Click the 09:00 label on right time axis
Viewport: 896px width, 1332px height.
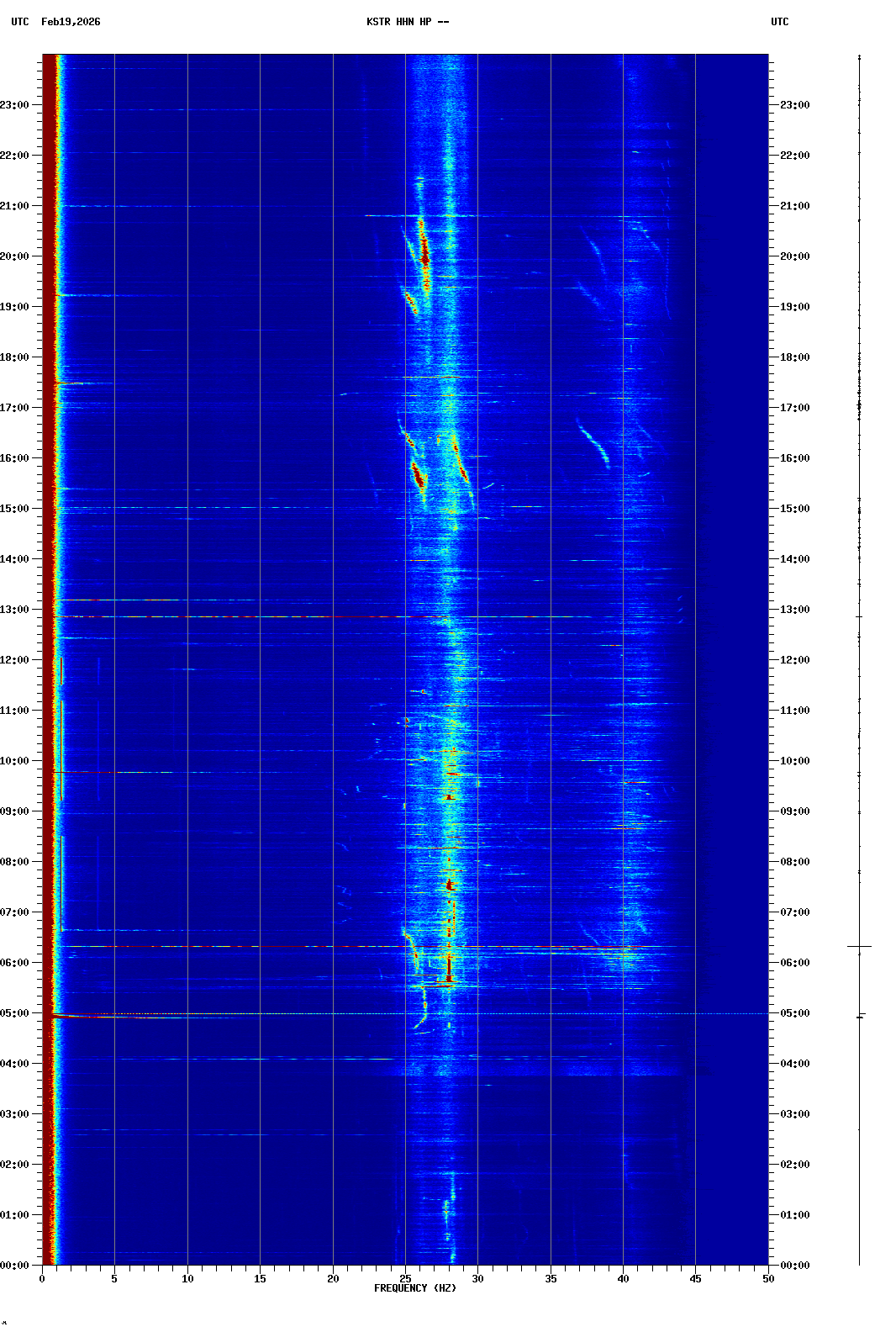click(x=794, y=811)
